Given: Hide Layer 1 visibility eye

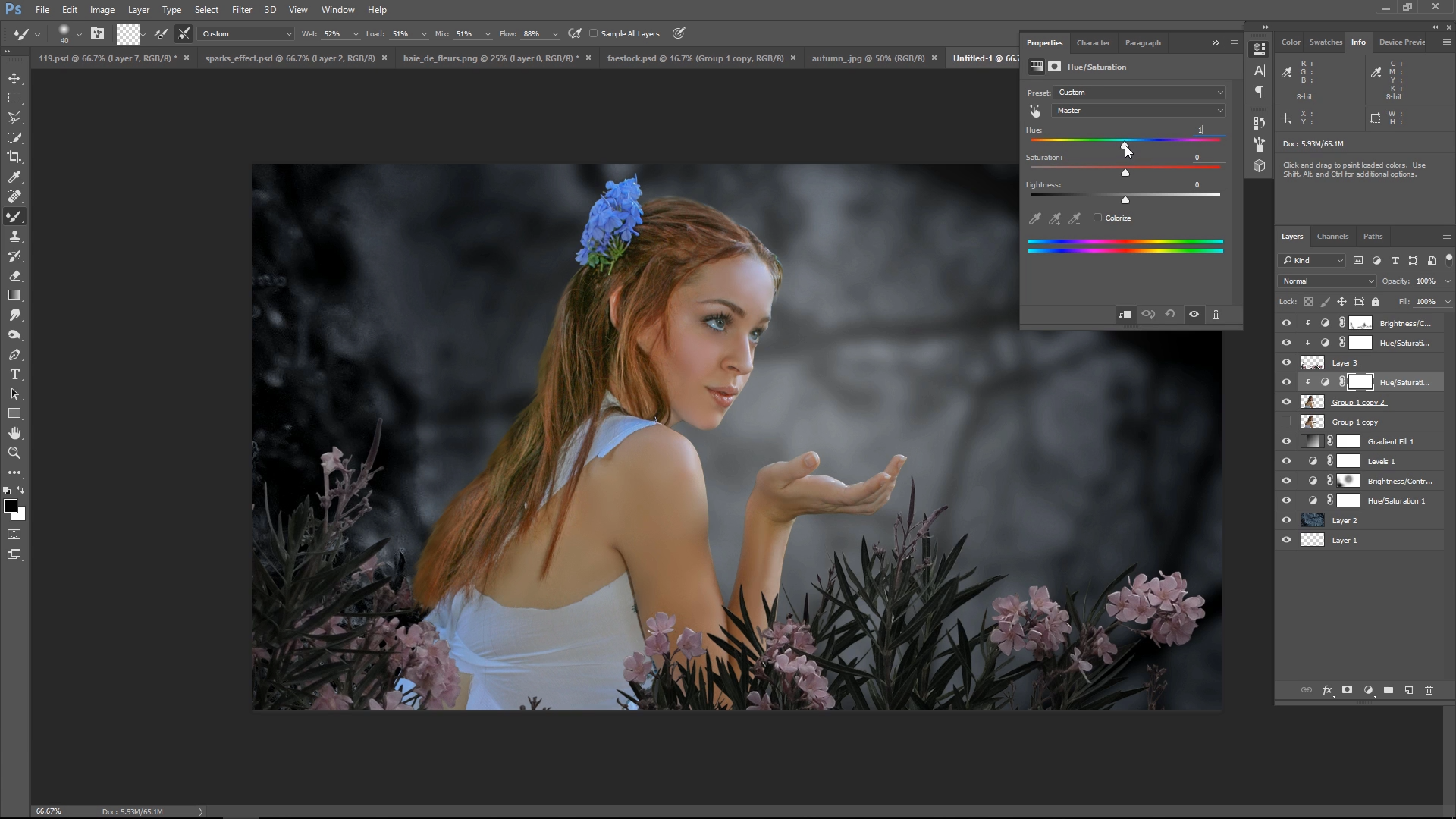Looking at the screenshot, I should [1286, 540].
